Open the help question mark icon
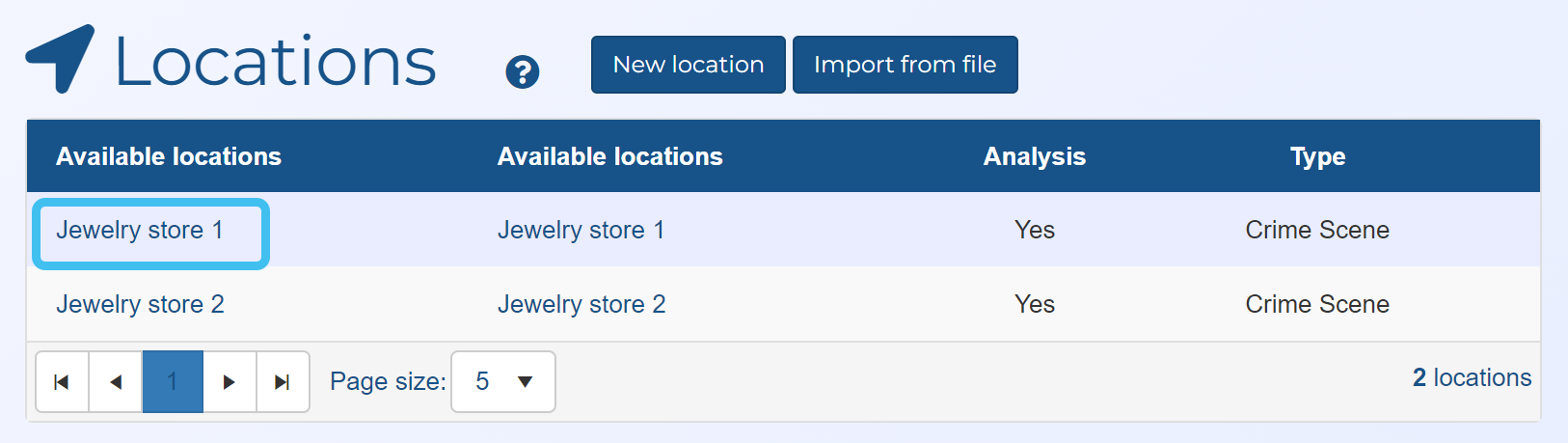The image size is (1568, 443). click(x=523, y=72)
